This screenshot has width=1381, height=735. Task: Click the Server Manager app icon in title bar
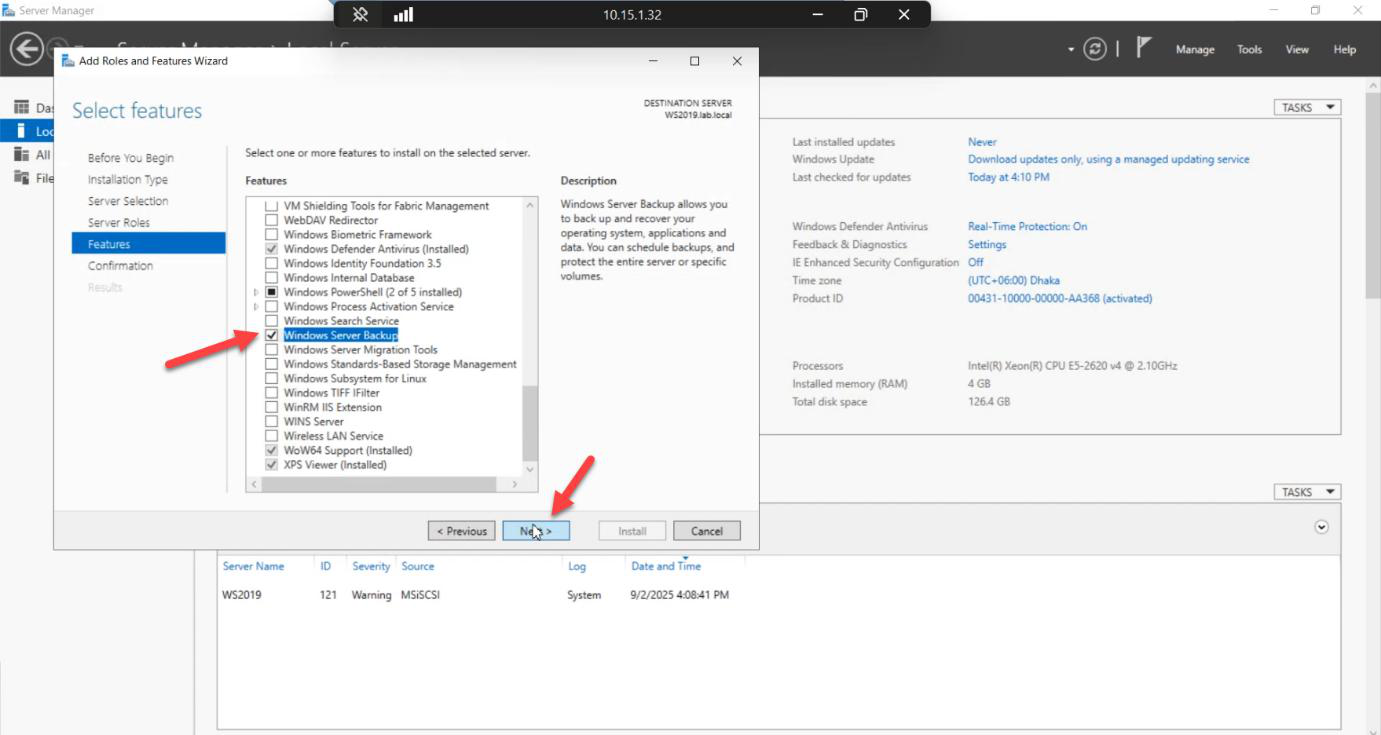9,10
